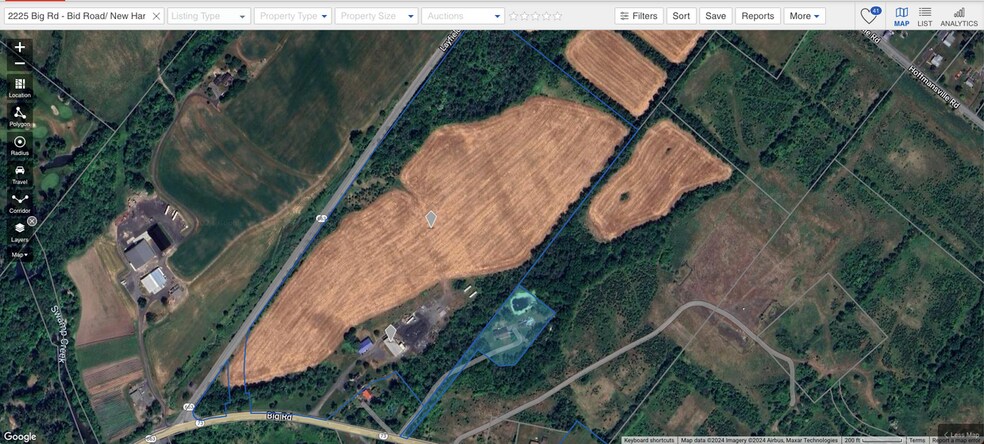Screen dimensions: 984x444
Task: Zoom out with the minus button
Action: tap(19, 63)
